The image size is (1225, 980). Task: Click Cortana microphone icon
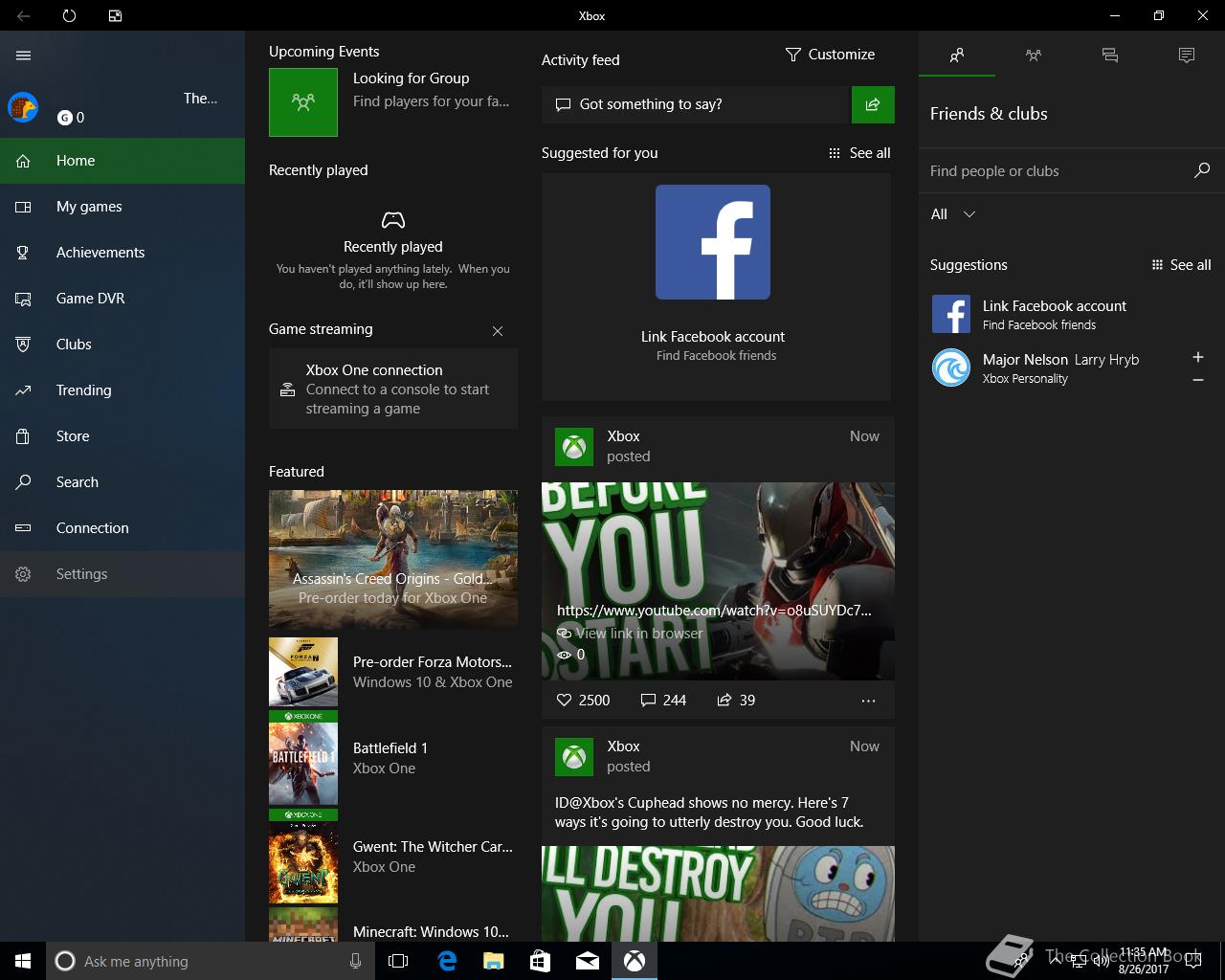point(355,961)
